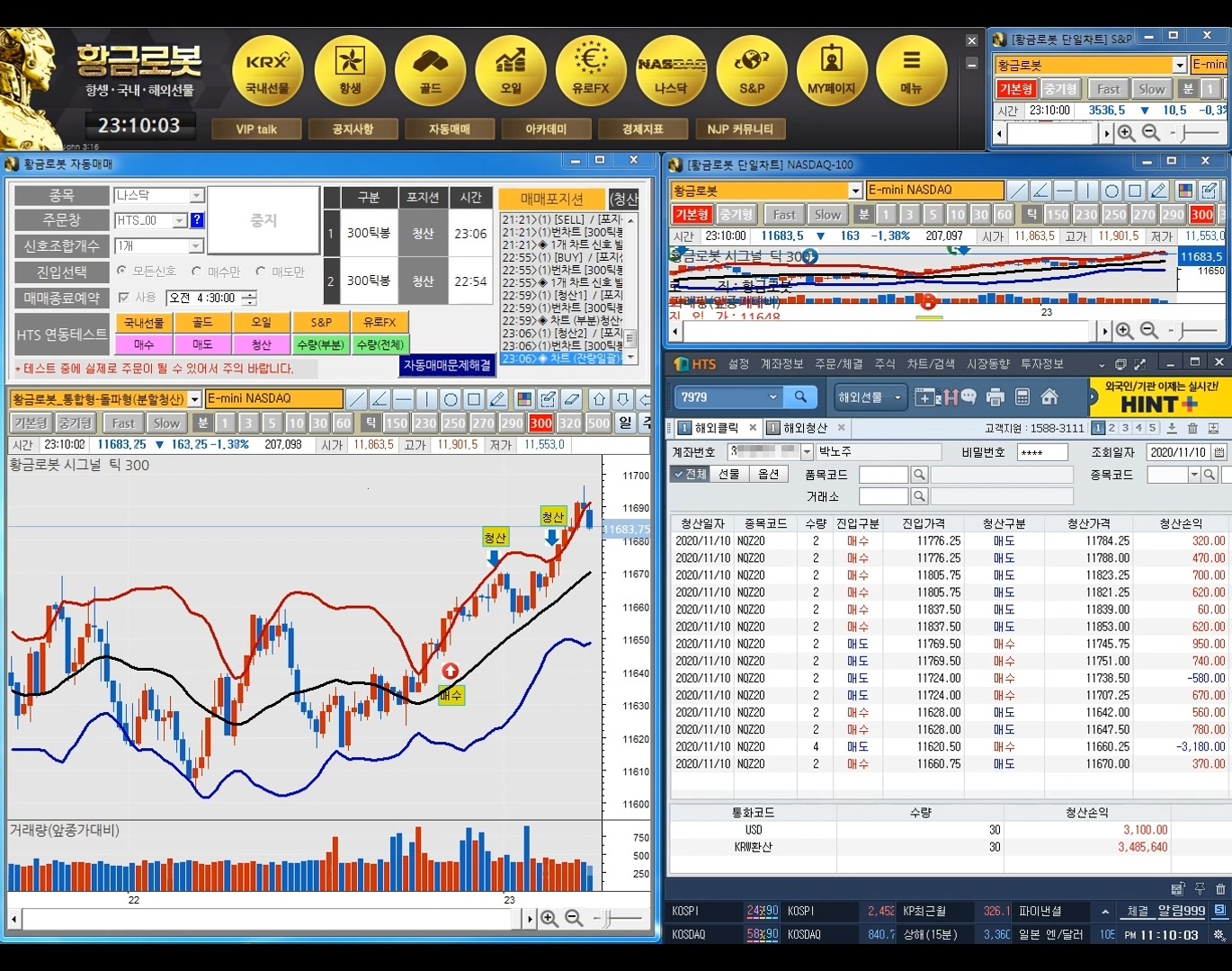
Task: Select the 모든신호 radio button
Action: [122, 271]
